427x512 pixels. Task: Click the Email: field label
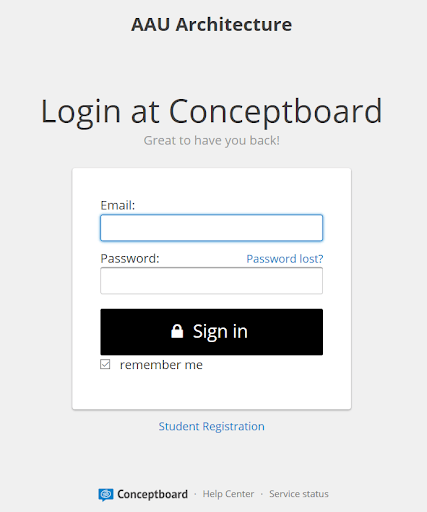point(118,205)
